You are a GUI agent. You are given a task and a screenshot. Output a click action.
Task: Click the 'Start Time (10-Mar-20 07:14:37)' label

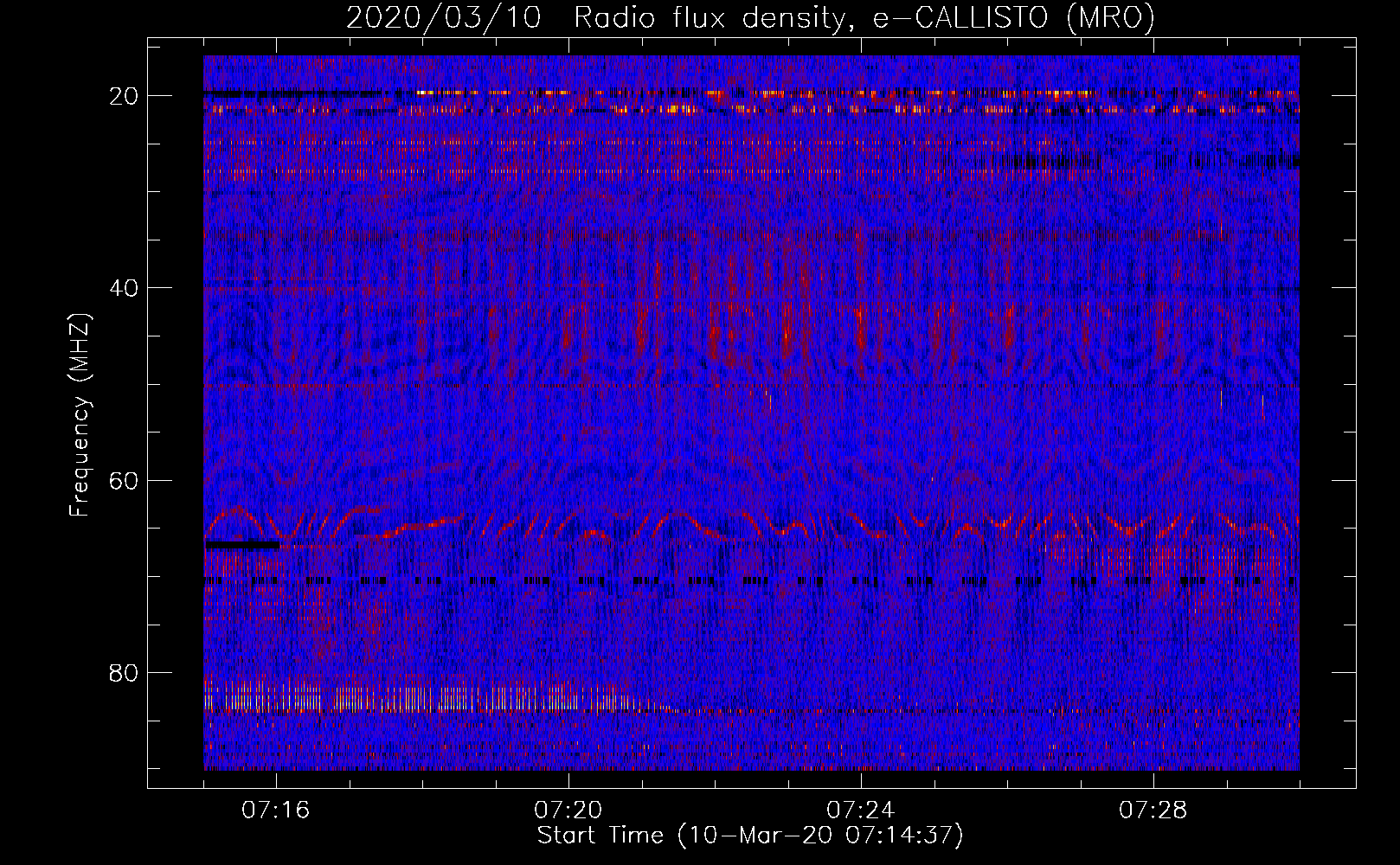click(750, 836)
